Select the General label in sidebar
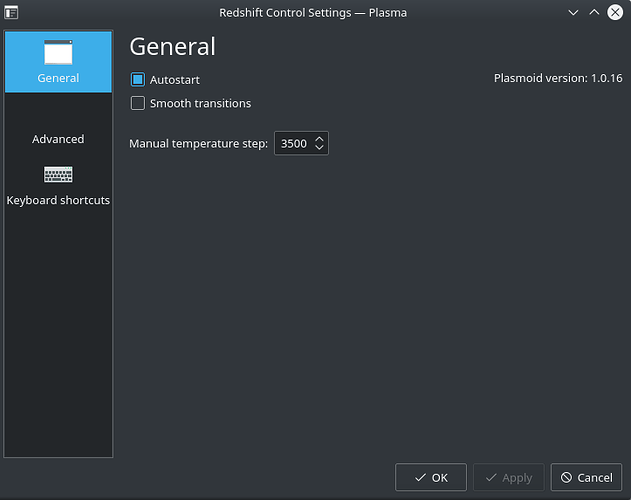The image size is (631, 500). coord(58,78)
